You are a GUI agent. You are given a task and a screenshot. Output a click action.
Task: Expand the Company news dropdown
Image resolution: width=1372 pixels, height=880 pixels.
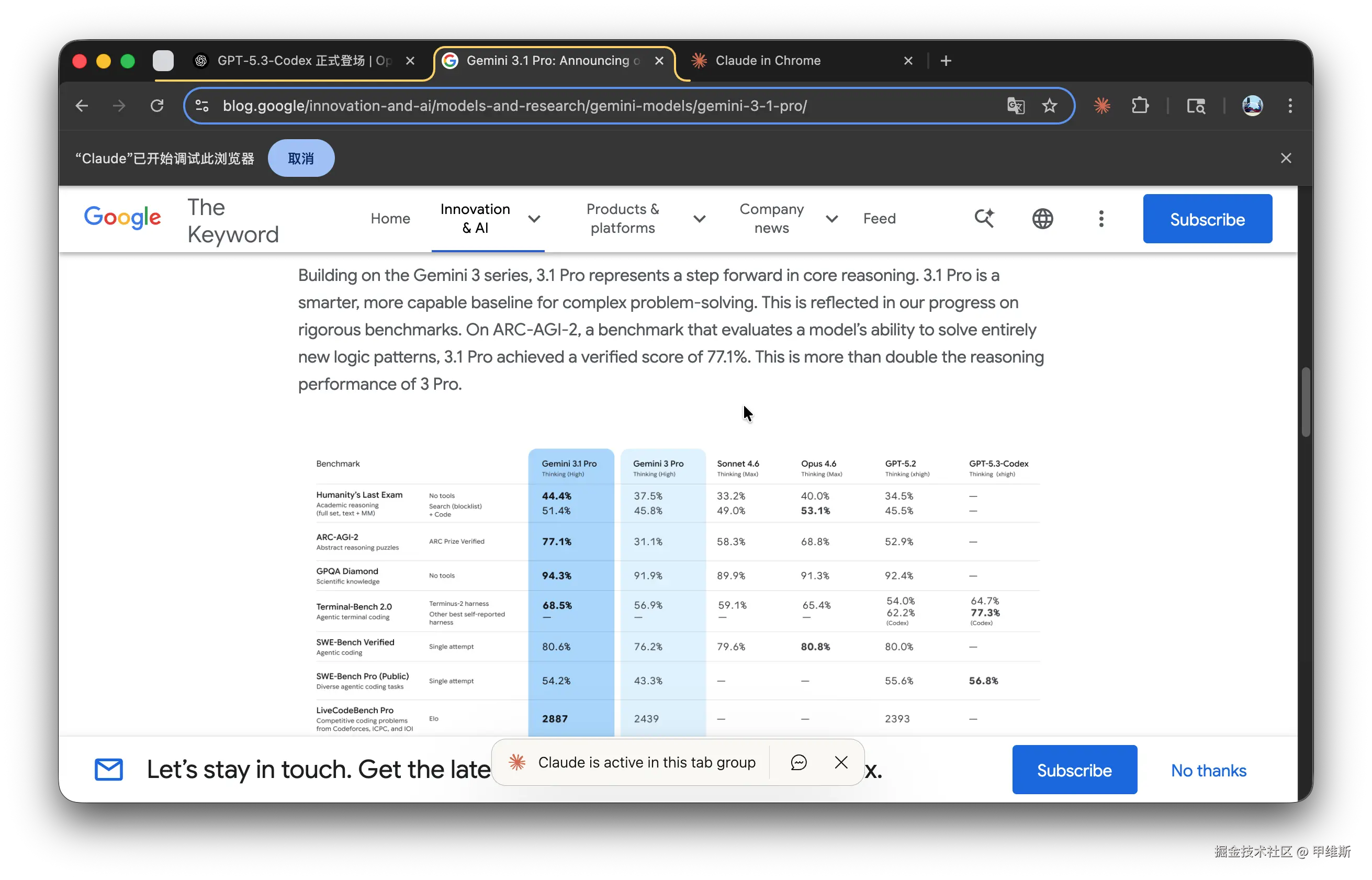click(831, 218)
